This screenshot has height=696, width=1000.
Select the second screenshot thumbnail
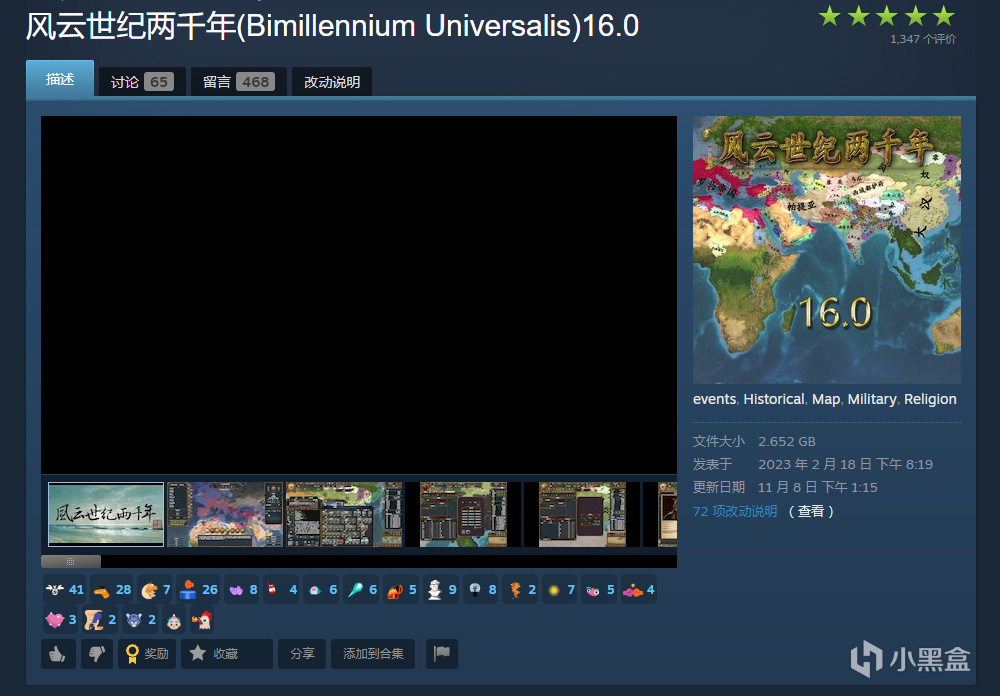(224, 514)
